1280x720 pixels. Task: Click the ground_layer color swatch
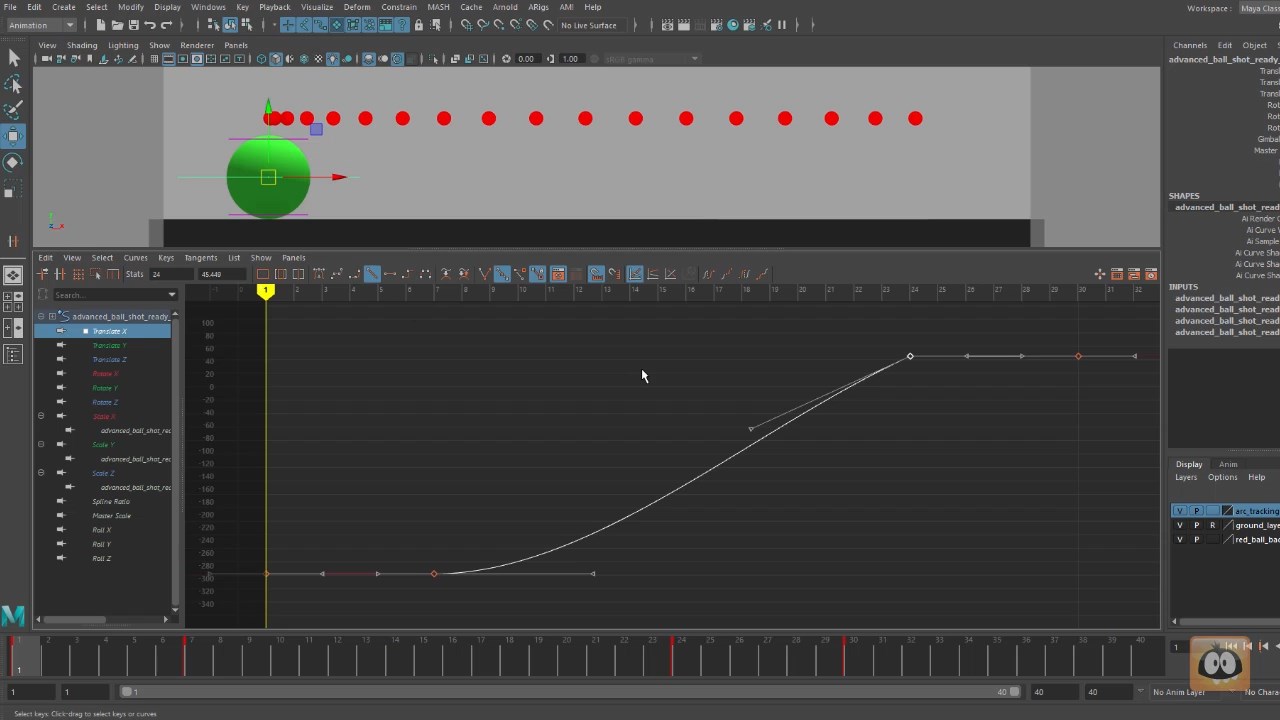click(x=1227, y=525)
